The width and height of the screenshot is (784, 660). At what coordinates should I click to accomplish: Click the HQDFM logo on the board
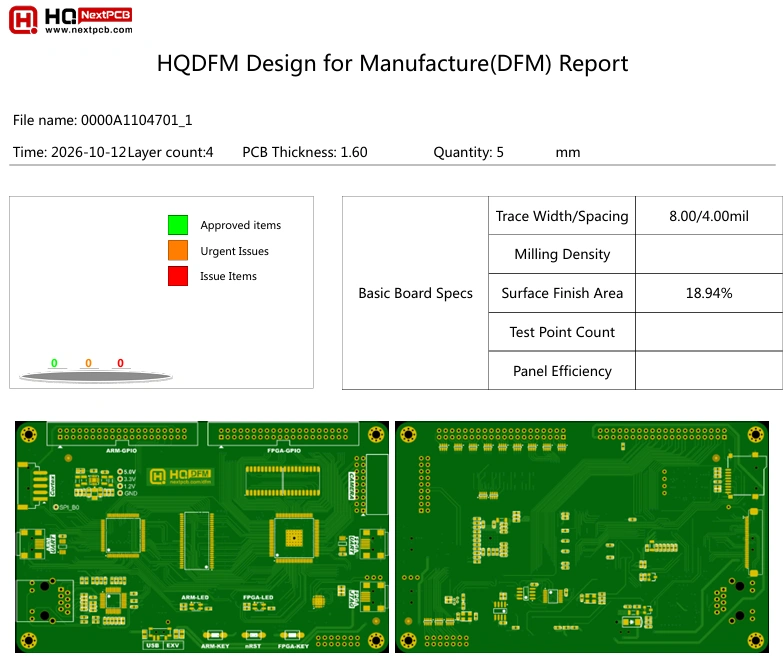tap(181, 476)
